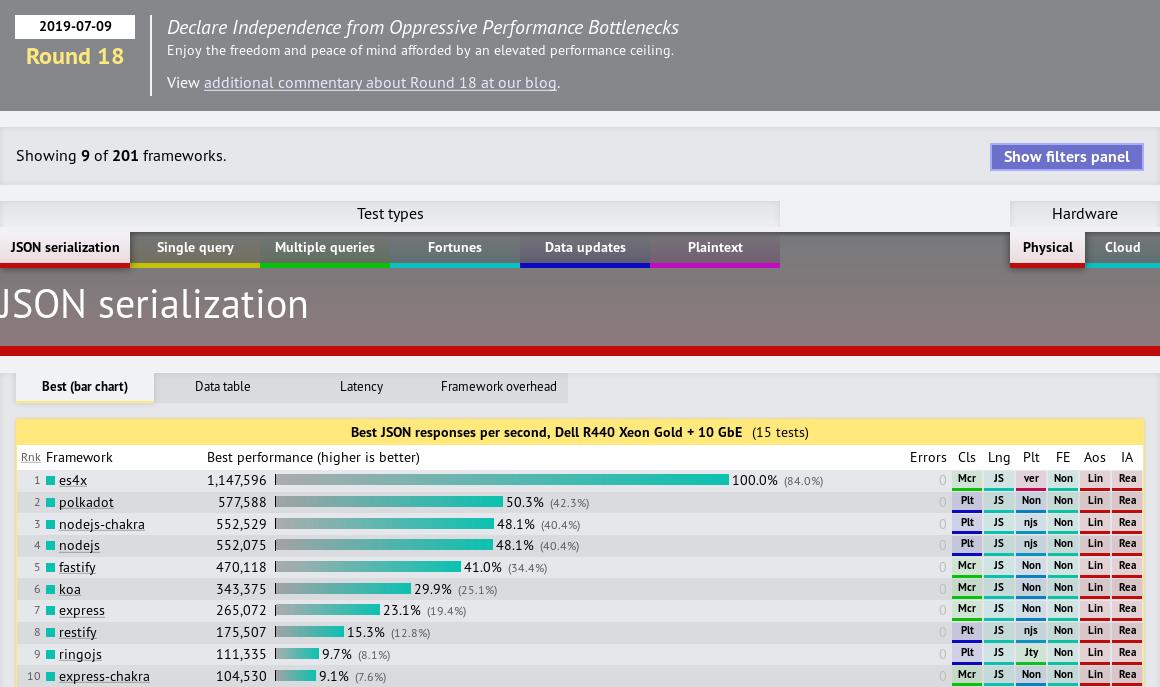Open additional commentary about Round 18 link
Screen dimensions: 1160x687
pos(380,83)
